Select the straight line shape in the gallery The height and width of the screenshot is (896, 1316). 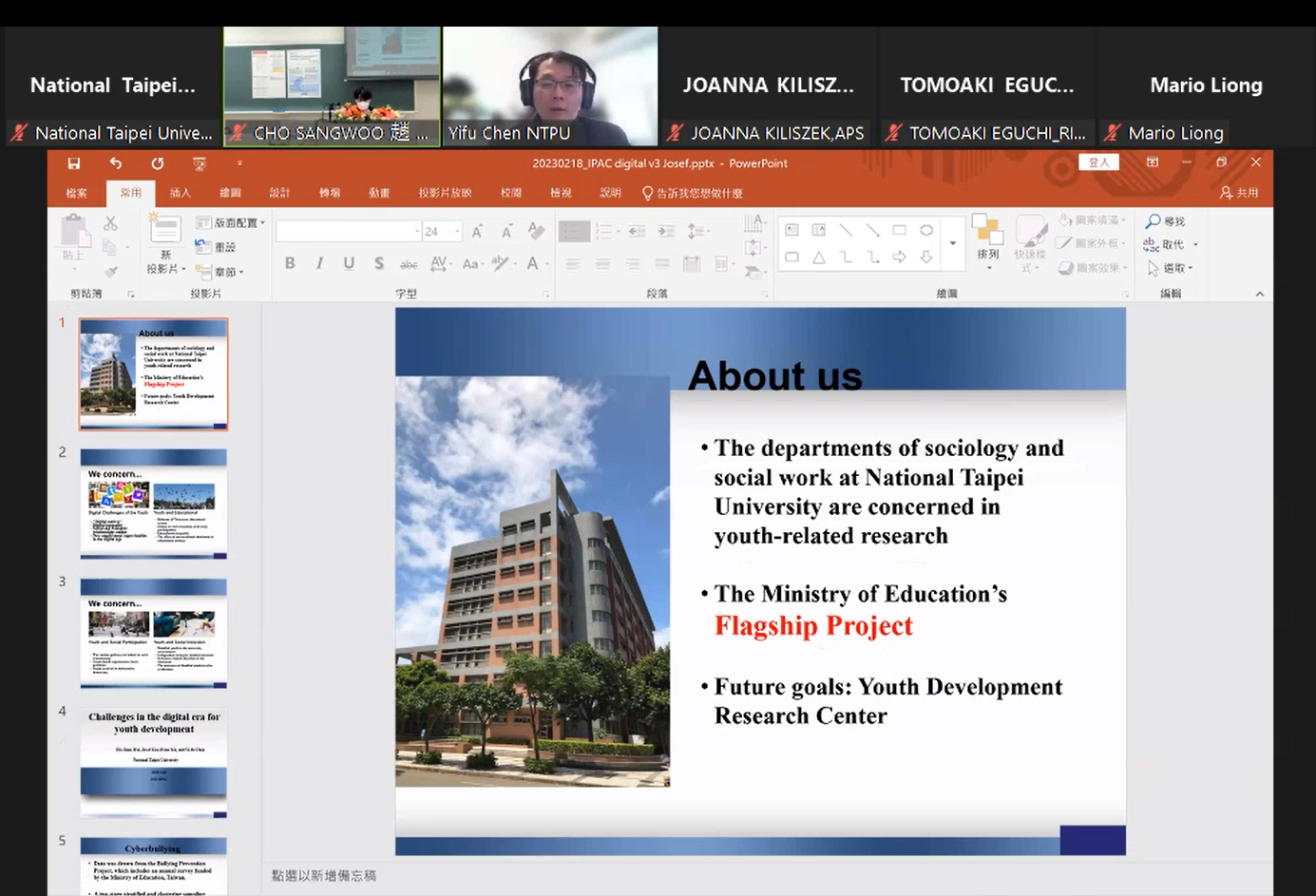[x=846, y=230]
